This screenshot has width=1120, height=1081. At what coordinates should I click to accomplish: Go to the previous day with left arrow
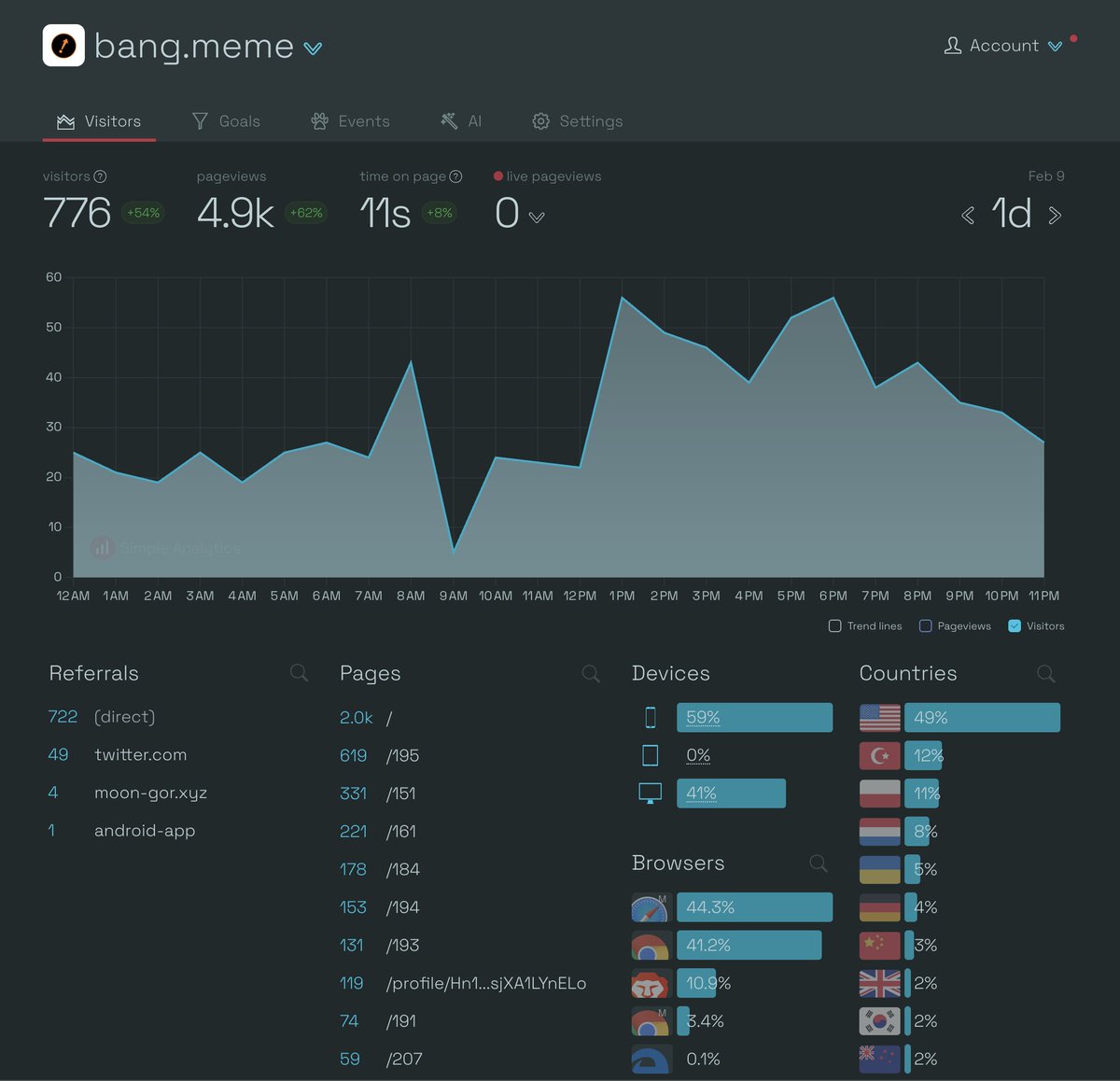click(968, 216)
